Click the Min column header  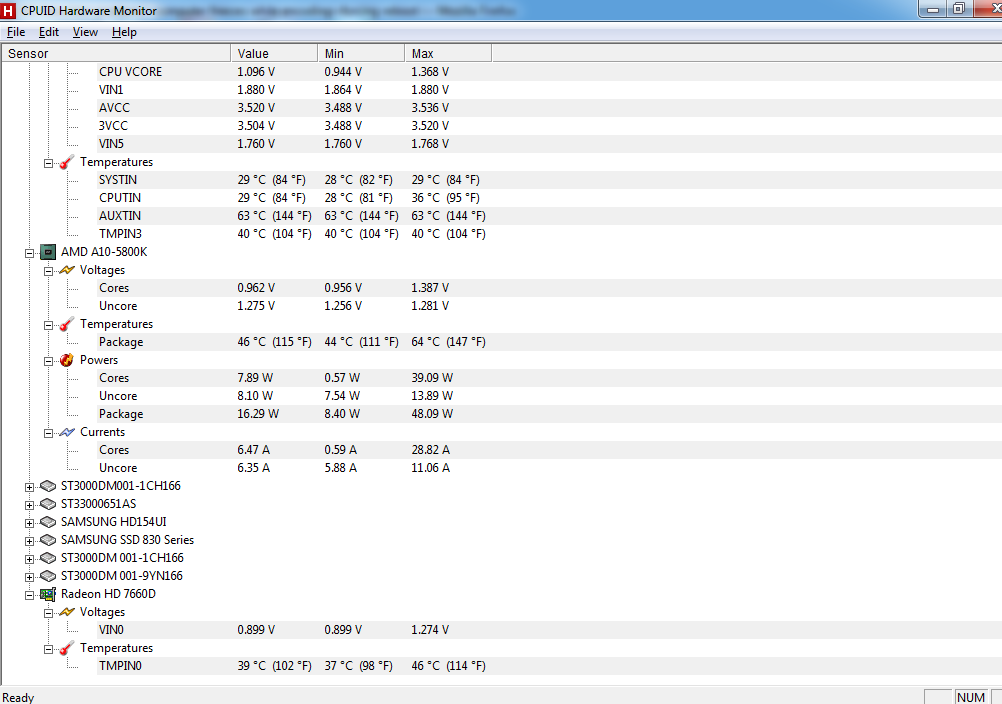(361, 54)
